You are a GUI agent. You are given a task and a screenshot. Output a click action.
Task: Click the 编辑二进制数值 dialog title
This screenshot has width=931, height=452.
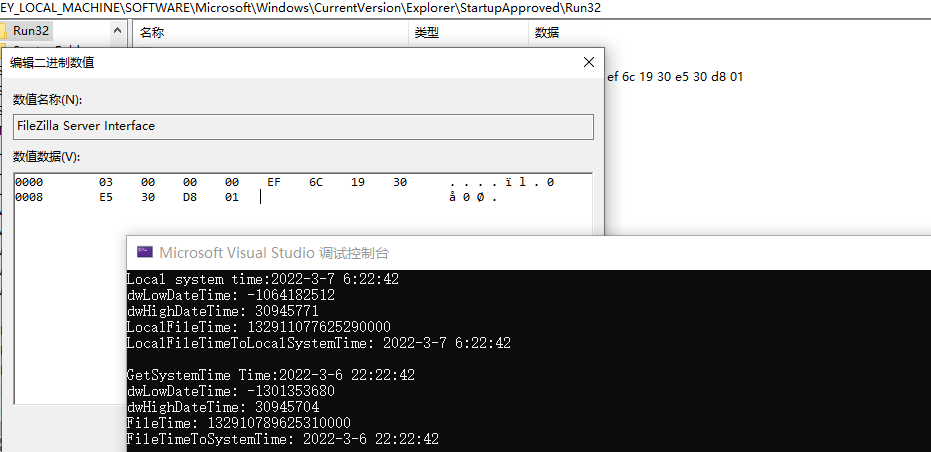52,62
